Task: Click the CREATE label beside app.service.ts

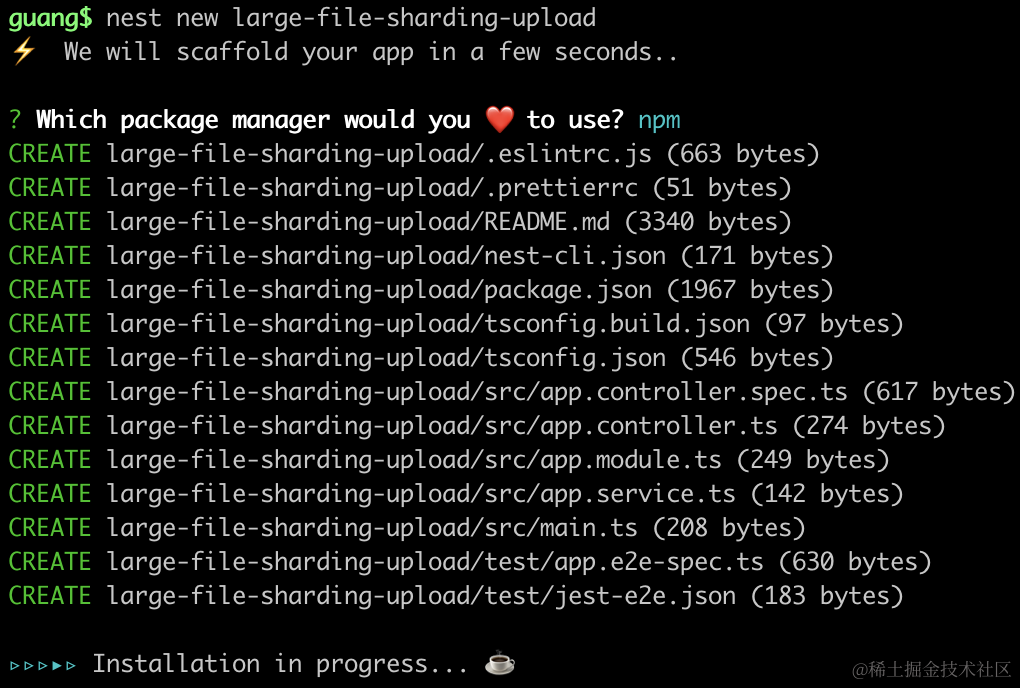Action: pos(50,494)
